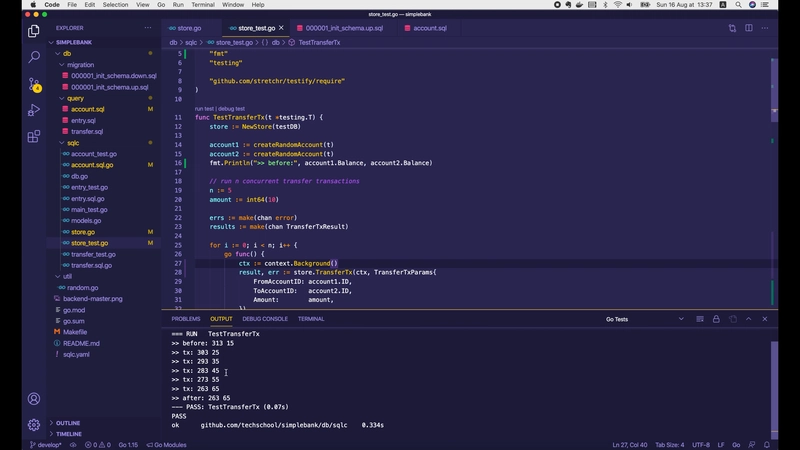This screenshot has width=800, height=450.
Task: Open the Search view in activity bar
Action: click(x=33, y=57)
